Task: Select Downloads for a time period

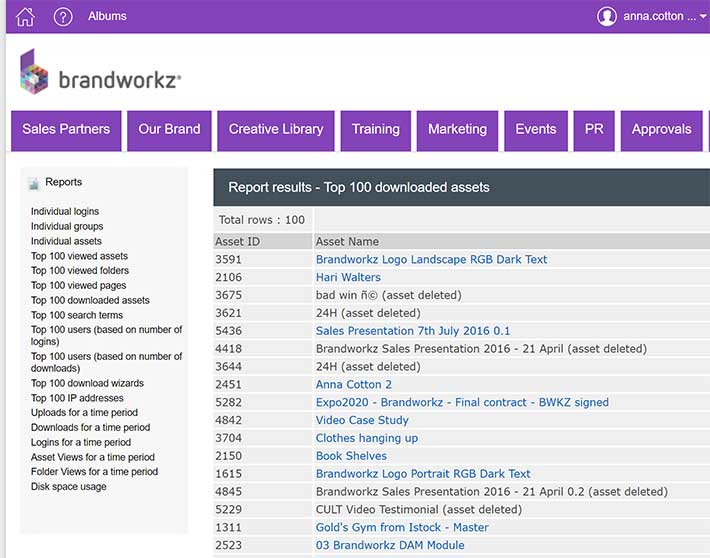Action: coord(90,428)
